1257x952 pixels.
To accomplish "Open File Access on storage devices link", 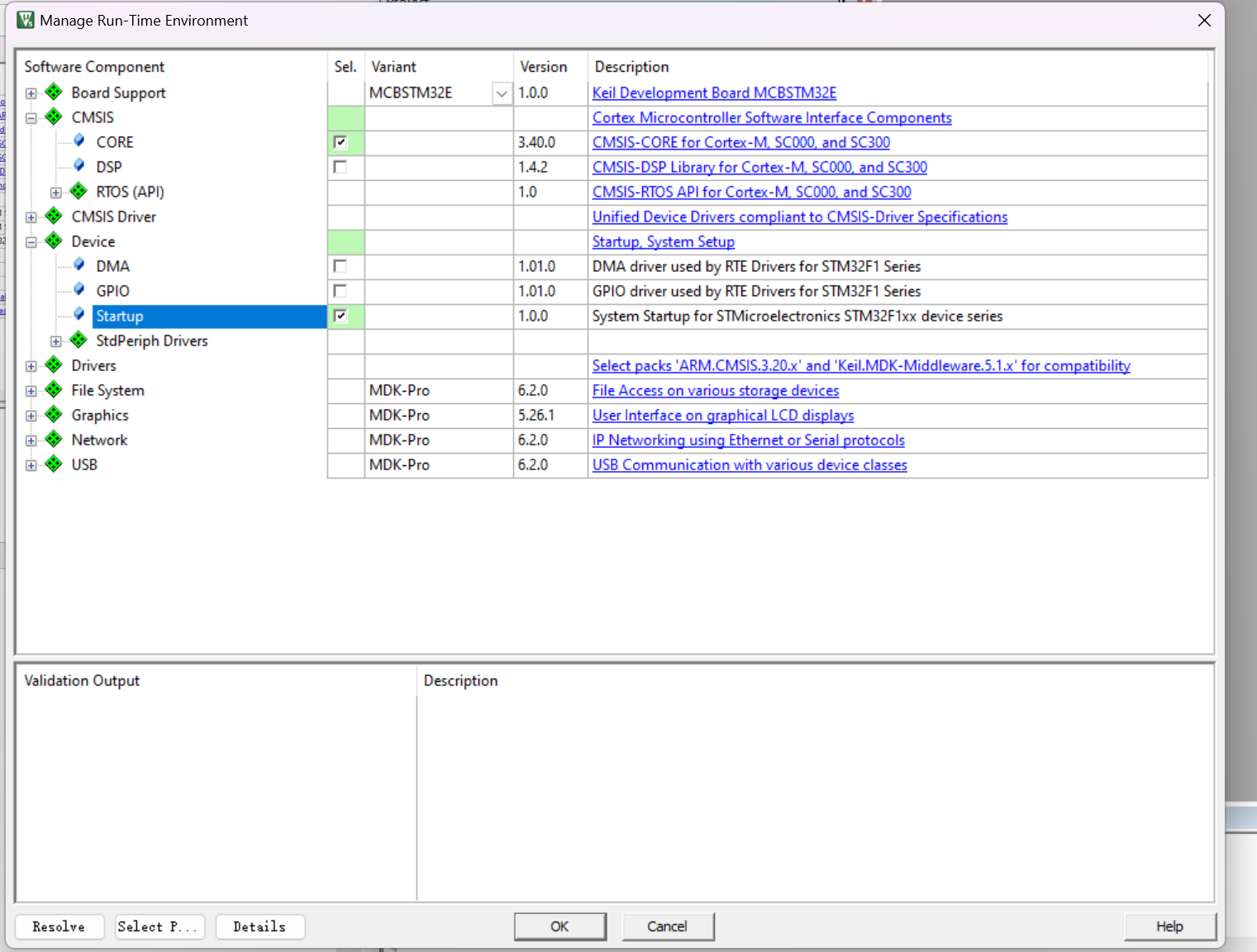I will click(x=716, y=391).
